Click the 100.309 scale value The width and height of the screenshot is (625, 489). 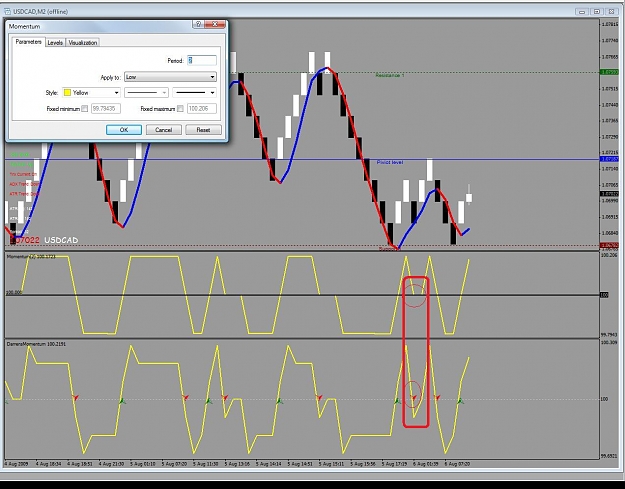point(609,342)
